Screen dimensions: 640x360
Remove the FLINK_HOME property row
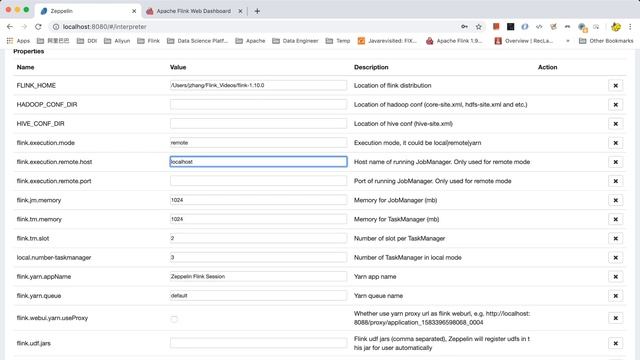(616, 85)
